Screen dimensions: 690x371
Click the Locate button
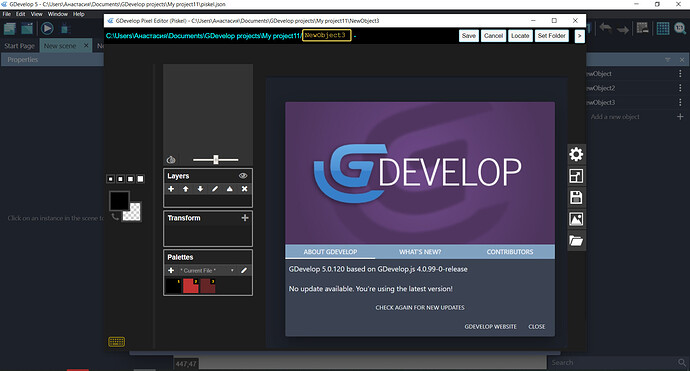click(x=520, y=36)
